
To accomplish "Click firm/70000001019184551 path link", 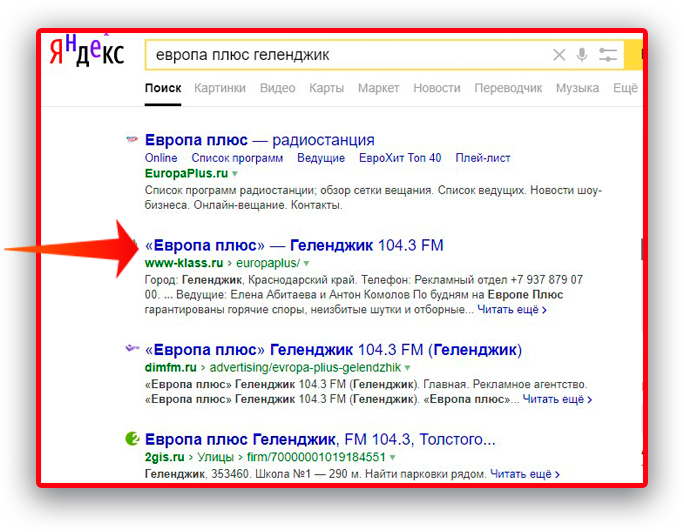I will click(316, 457).
